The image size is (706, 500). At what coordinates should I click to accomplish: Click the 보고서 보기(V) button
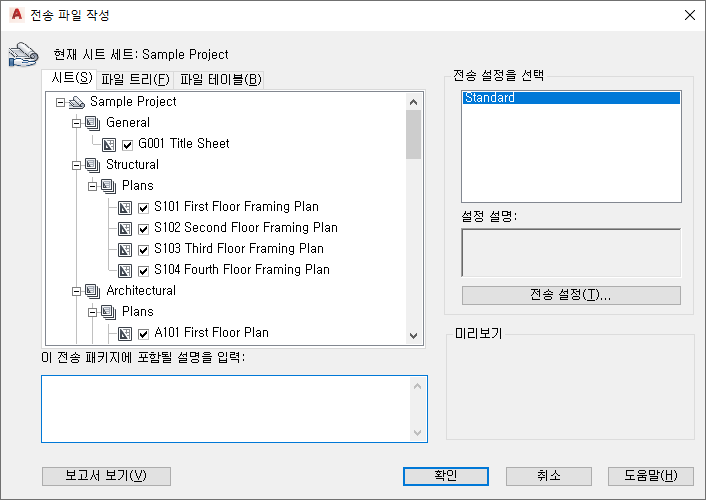point(106,476)
